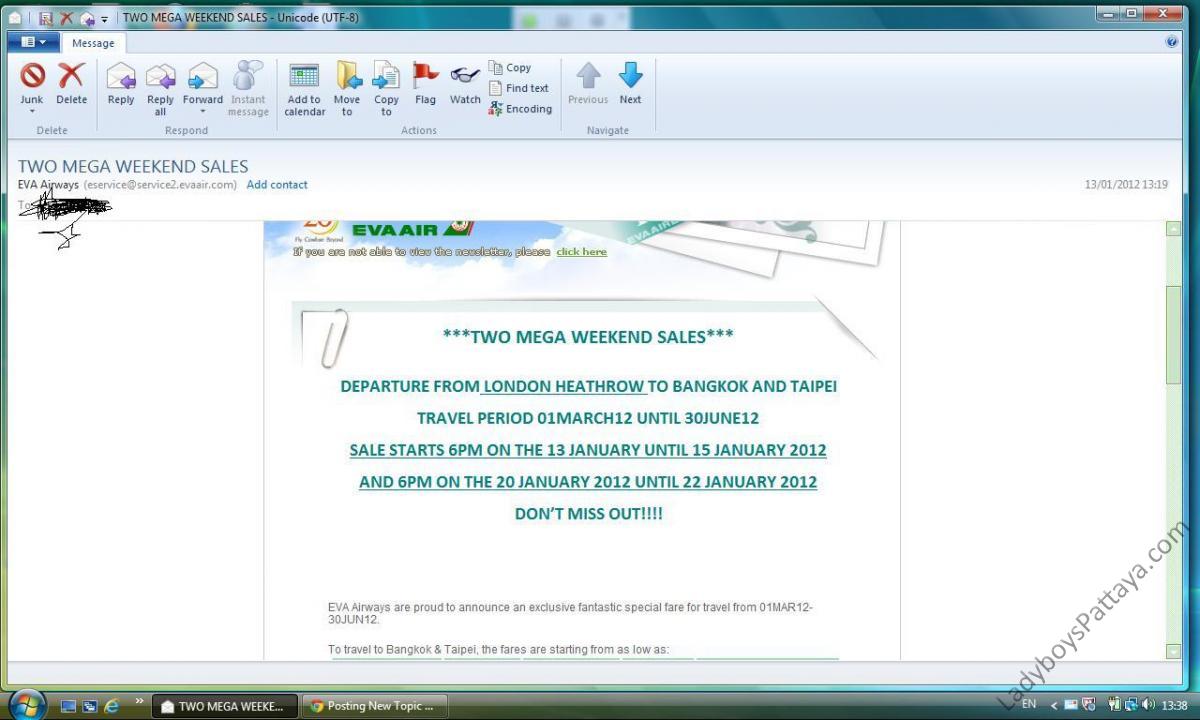The height and width of the screenshot is (720, 1200).
Task: Open the Junk dropdown arrow
Action: pos(32,112)
